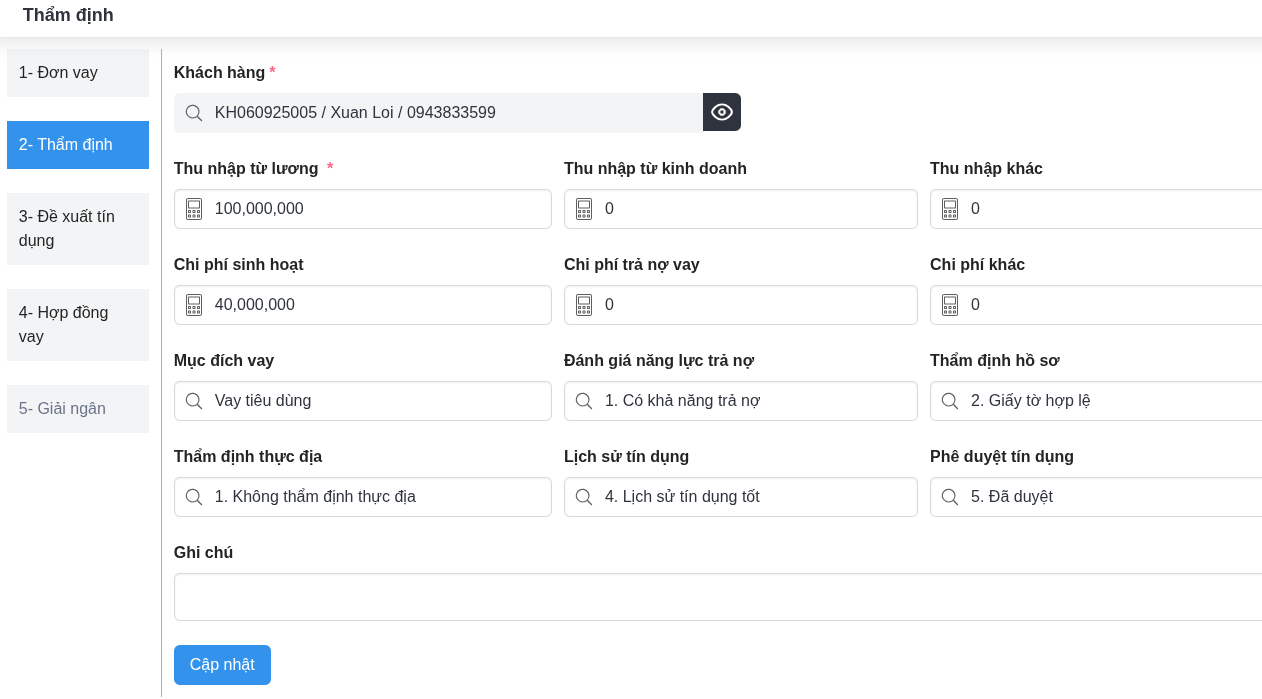Open the 4- Hợp đồng vay tab
Screen dimensions: 1262x699
pyautogui.click(x=78, y=325)
